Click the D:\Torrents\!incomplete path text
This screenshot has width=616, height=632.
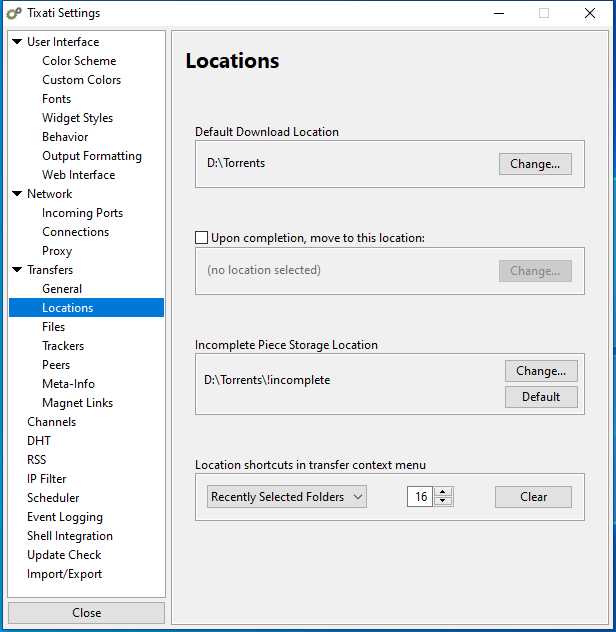(x=267, y=380)
